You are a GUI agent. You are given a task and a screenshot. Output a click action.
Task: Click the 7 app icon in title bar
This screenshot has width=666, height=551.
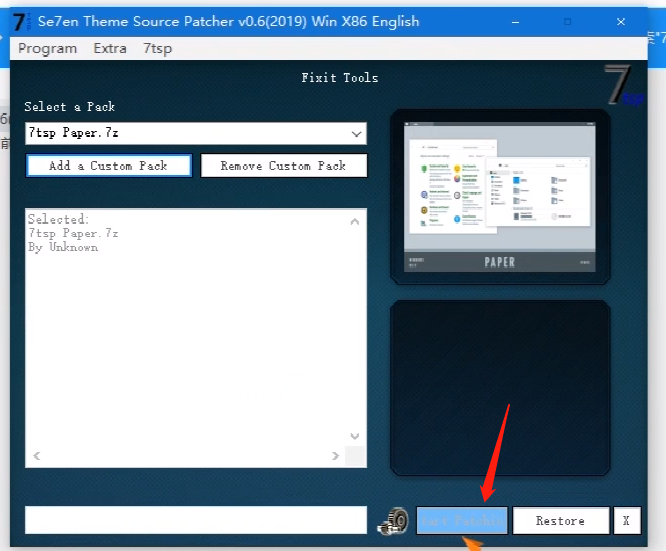click(x=20, y=22)
